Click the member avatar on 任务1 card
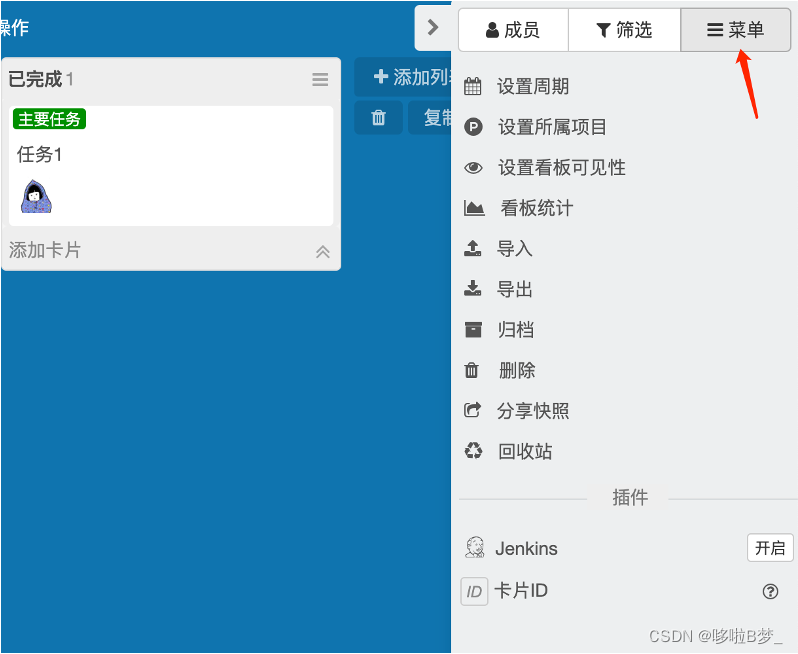 [36, 196]
